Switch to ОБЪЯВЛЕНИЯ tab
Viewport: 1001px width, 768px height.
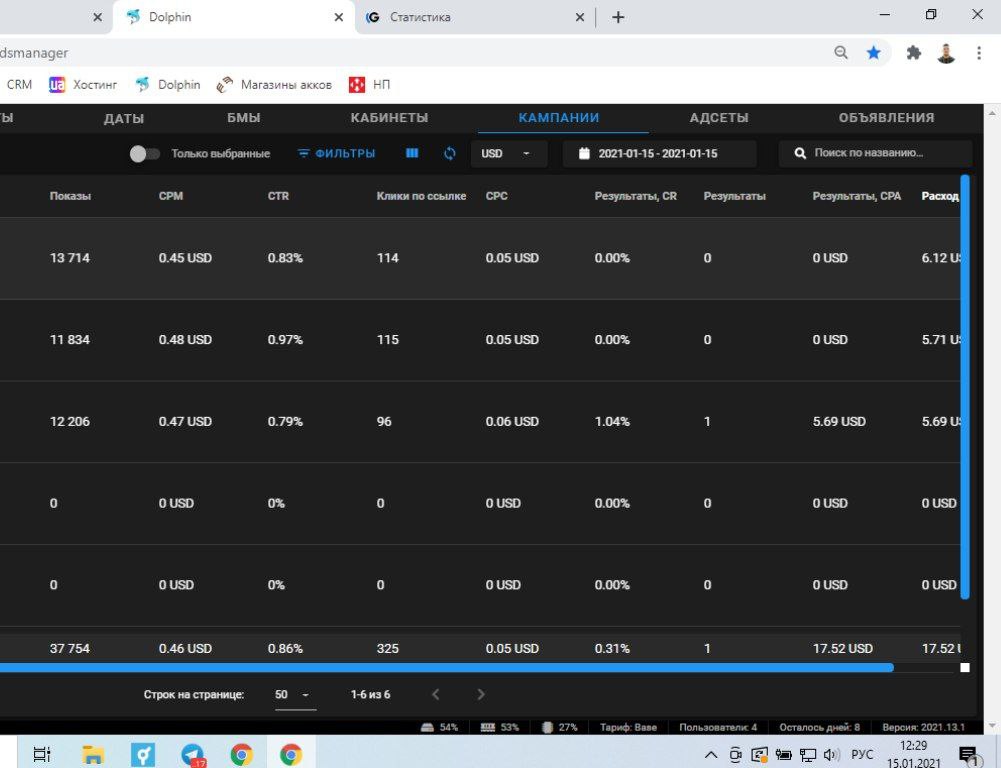point(886,118)
